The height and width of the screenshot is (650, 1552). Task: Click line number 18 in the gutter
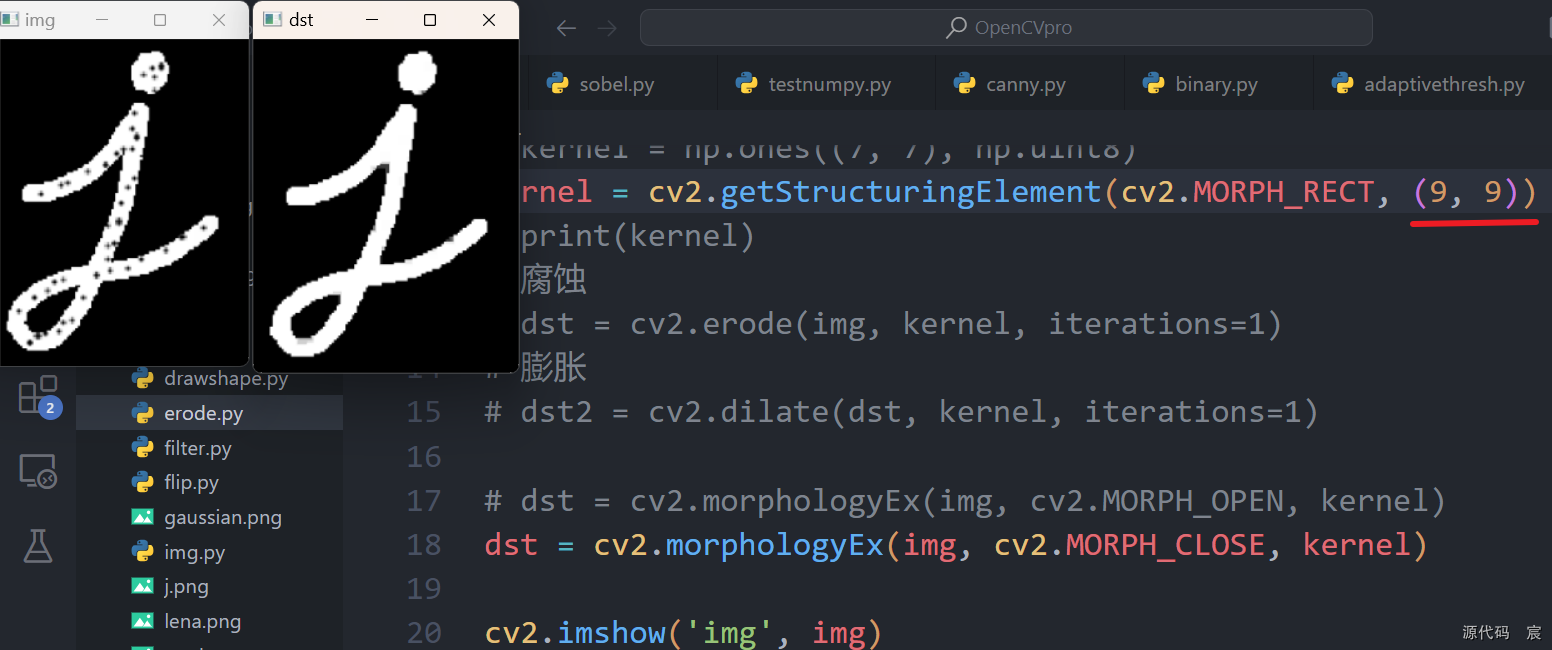click(x=424, y=544)
